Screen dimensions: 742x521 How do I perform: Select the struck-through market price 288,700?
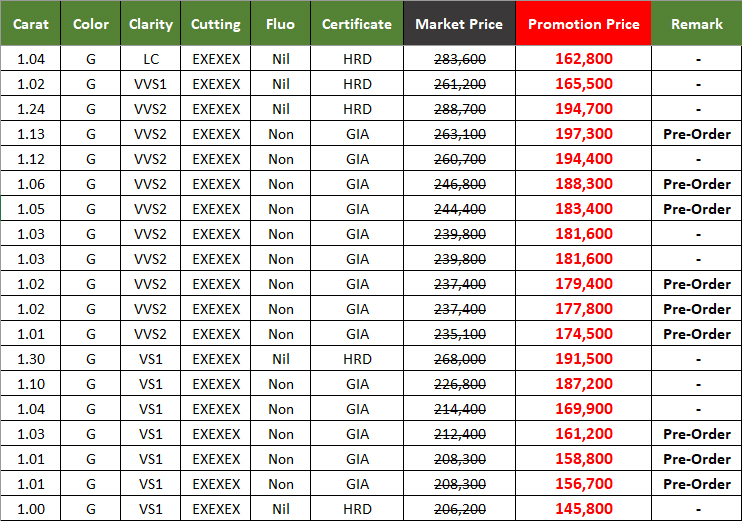tap(459, 109)
